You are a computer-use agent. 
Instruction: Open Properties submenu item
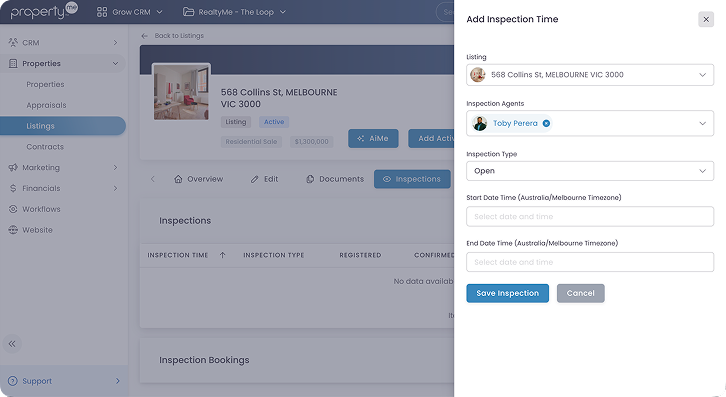click(45, 84)
